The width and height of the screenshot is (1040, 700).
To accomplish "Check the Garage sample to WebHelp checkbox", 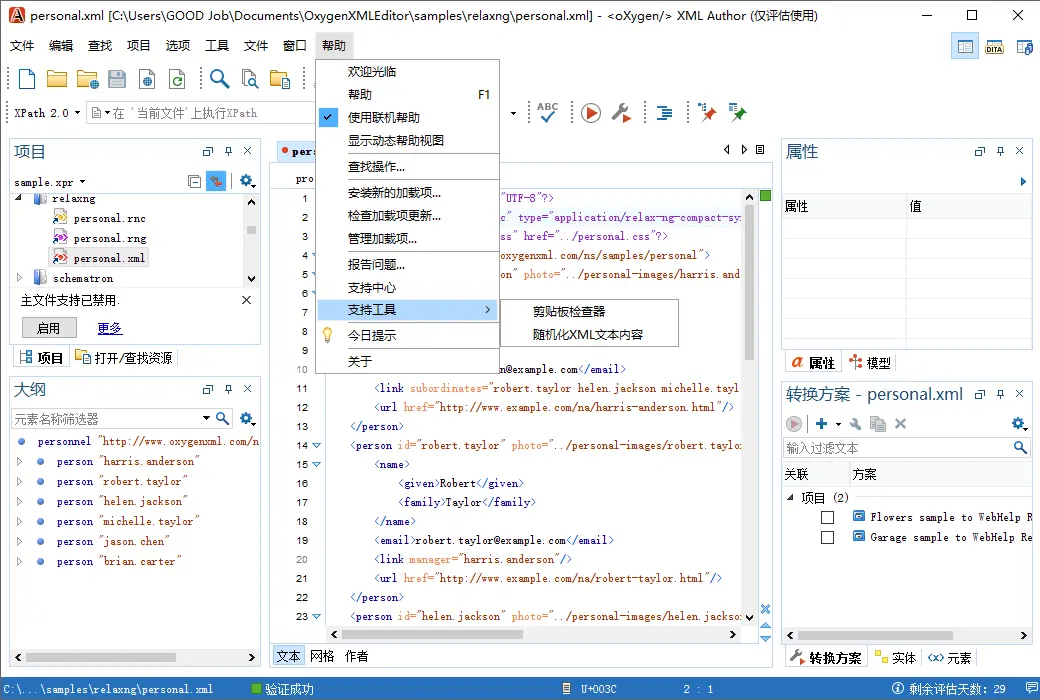I will pos(827,537).
